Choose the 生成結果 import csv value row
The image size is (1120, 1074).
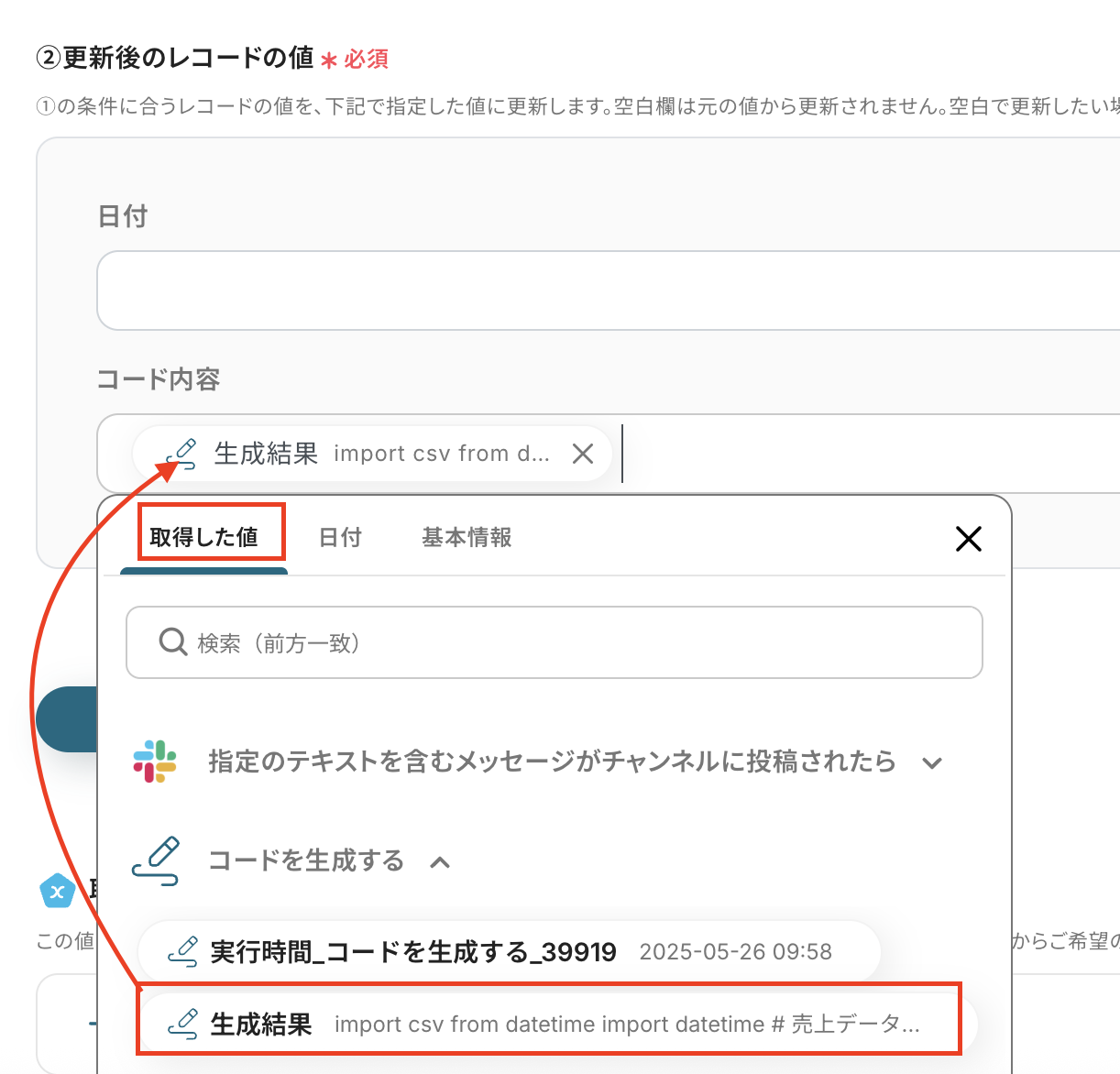click(557, 1024)
